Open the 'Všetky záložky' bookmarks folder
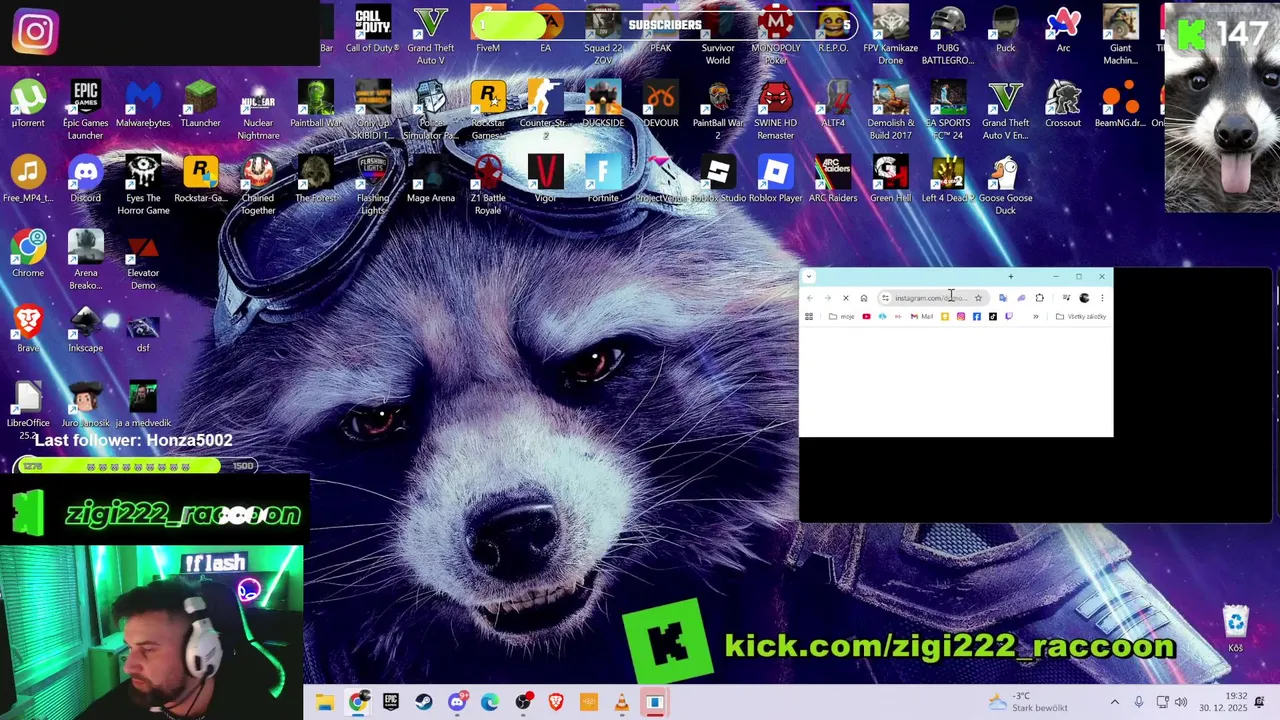Image resolution: width=1280 pixels, height=720 pixels. [x=1081, y=317]
